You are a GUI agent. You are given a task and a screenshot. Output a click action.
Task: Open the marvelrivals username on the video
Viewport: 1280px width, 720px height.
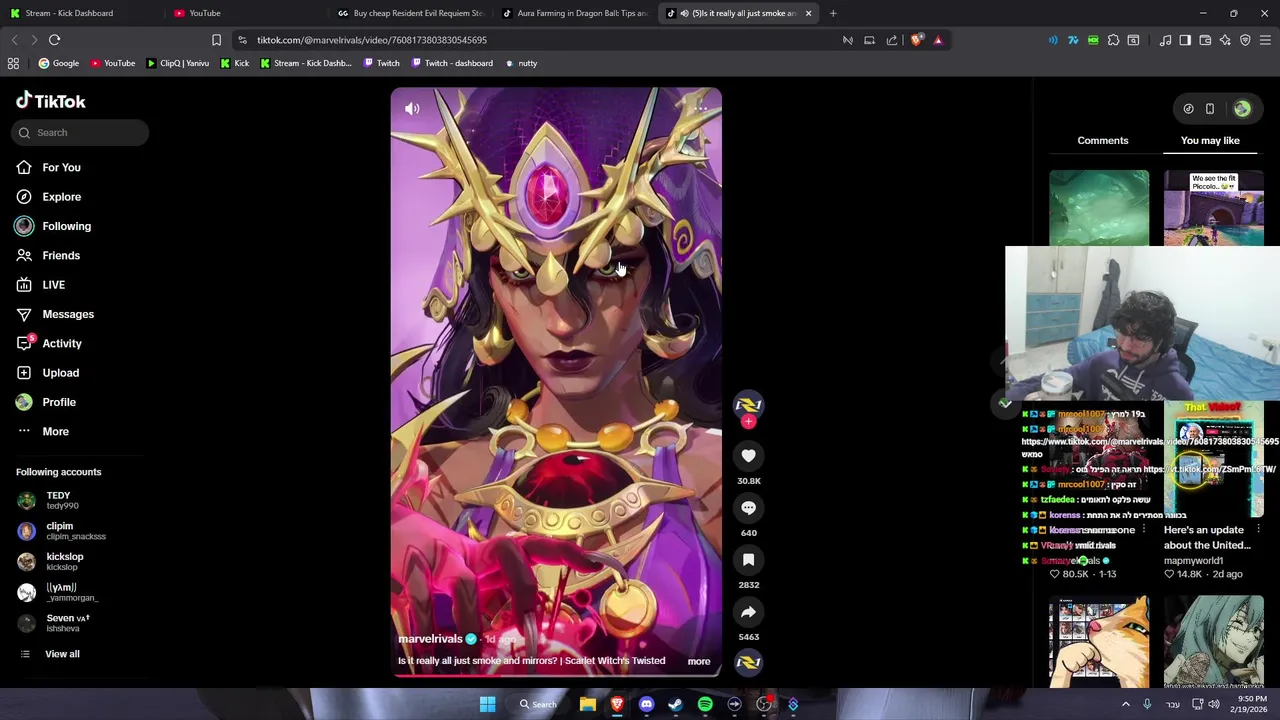pos(430,639)
